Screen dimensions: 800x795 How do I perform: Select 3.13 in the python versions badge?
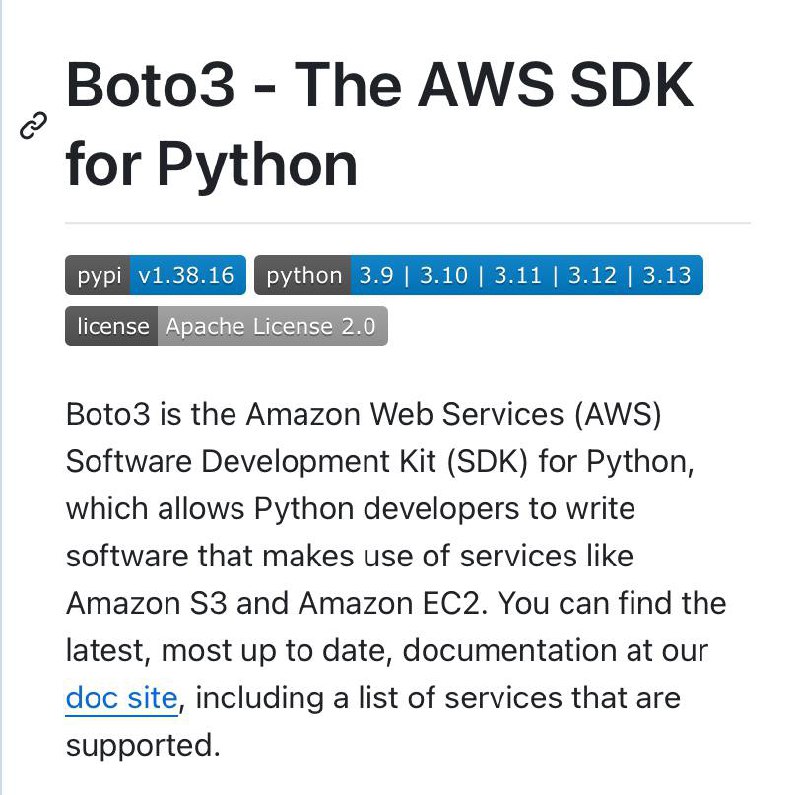(666, 276)
